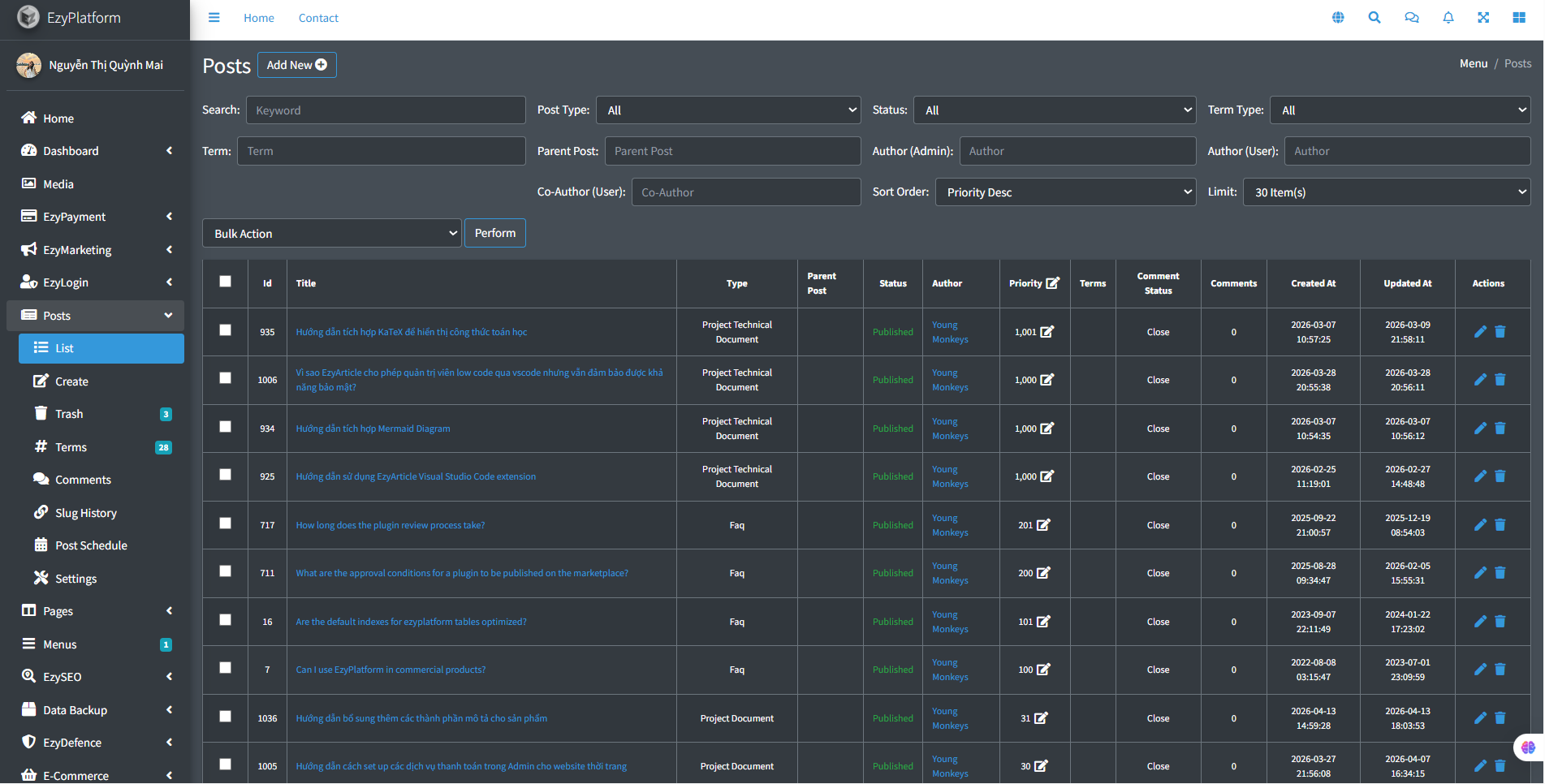1545x784 pixels.
Task: Open the Bulk Action dropdown
Action: coord(332,234)
